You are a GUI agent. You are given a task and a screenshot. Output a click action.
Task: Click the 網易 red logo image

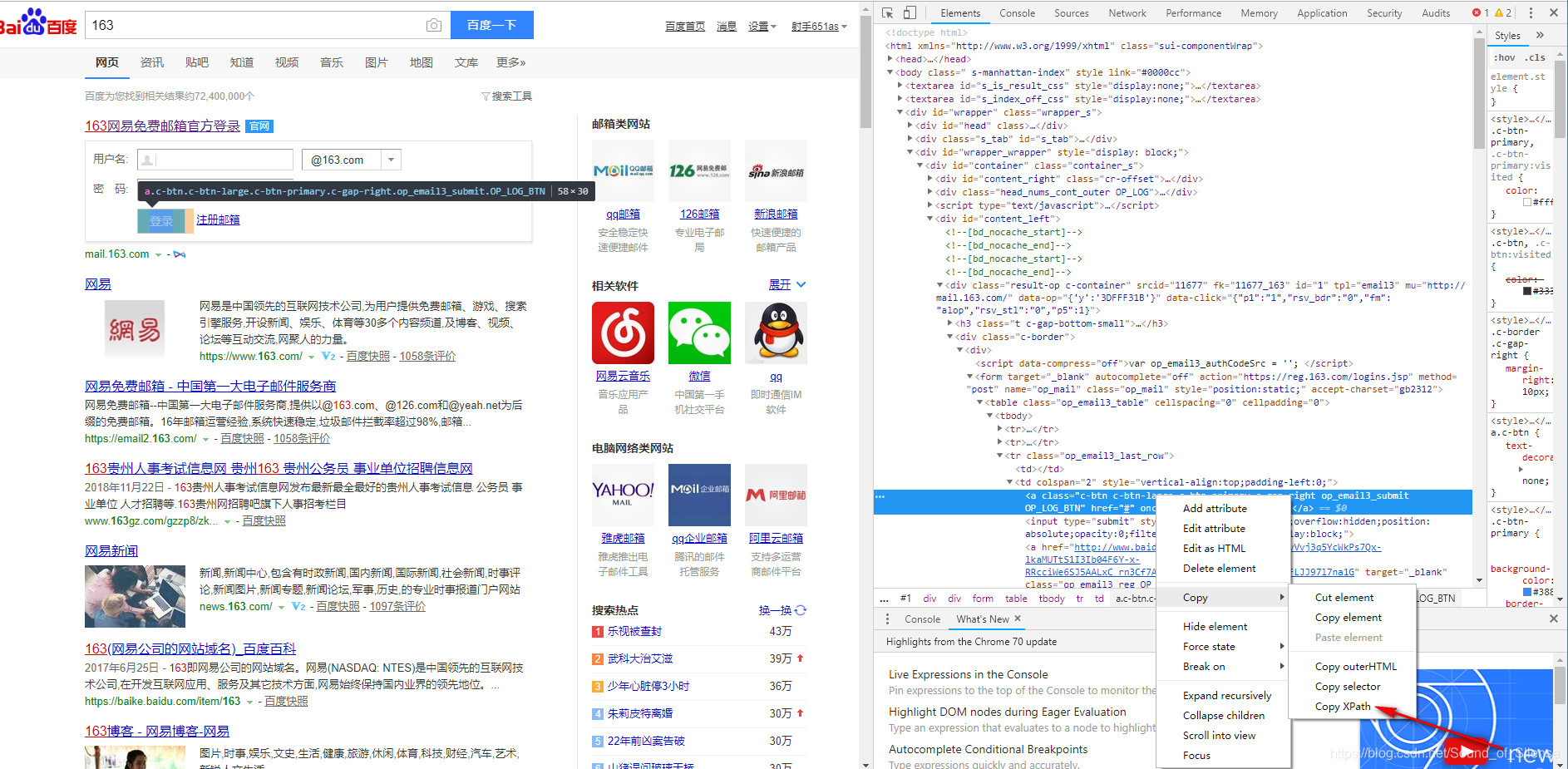(135, 330)
